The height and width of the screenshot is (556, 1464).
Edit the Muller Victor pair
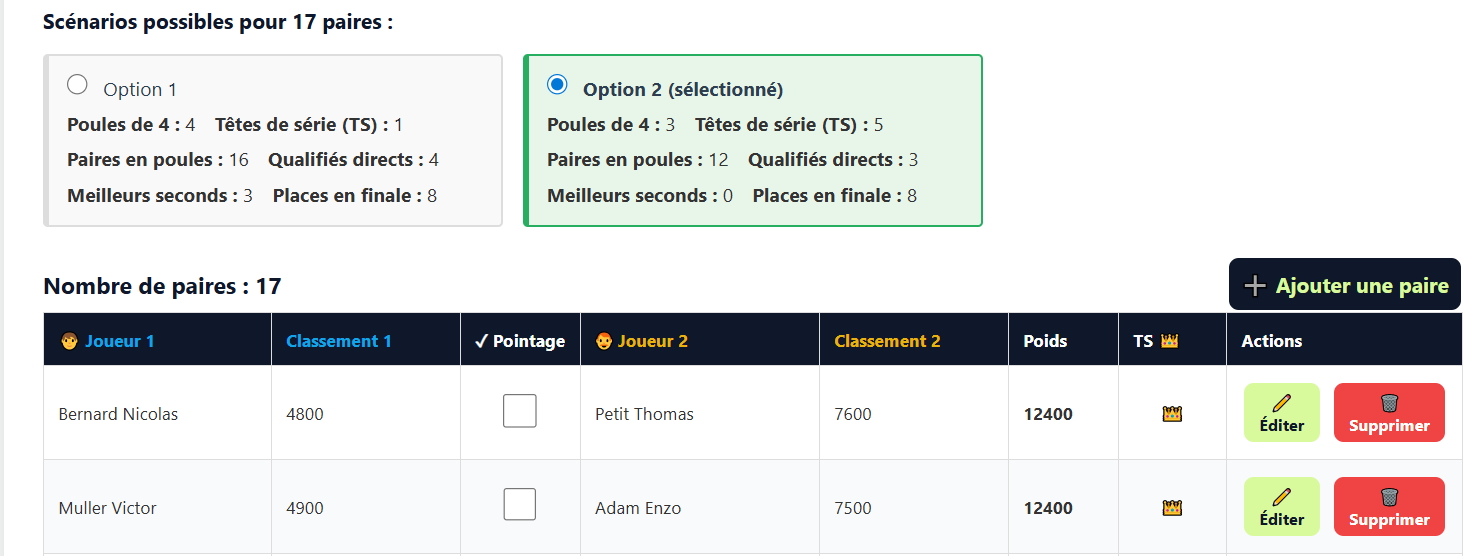point(1281,507)
